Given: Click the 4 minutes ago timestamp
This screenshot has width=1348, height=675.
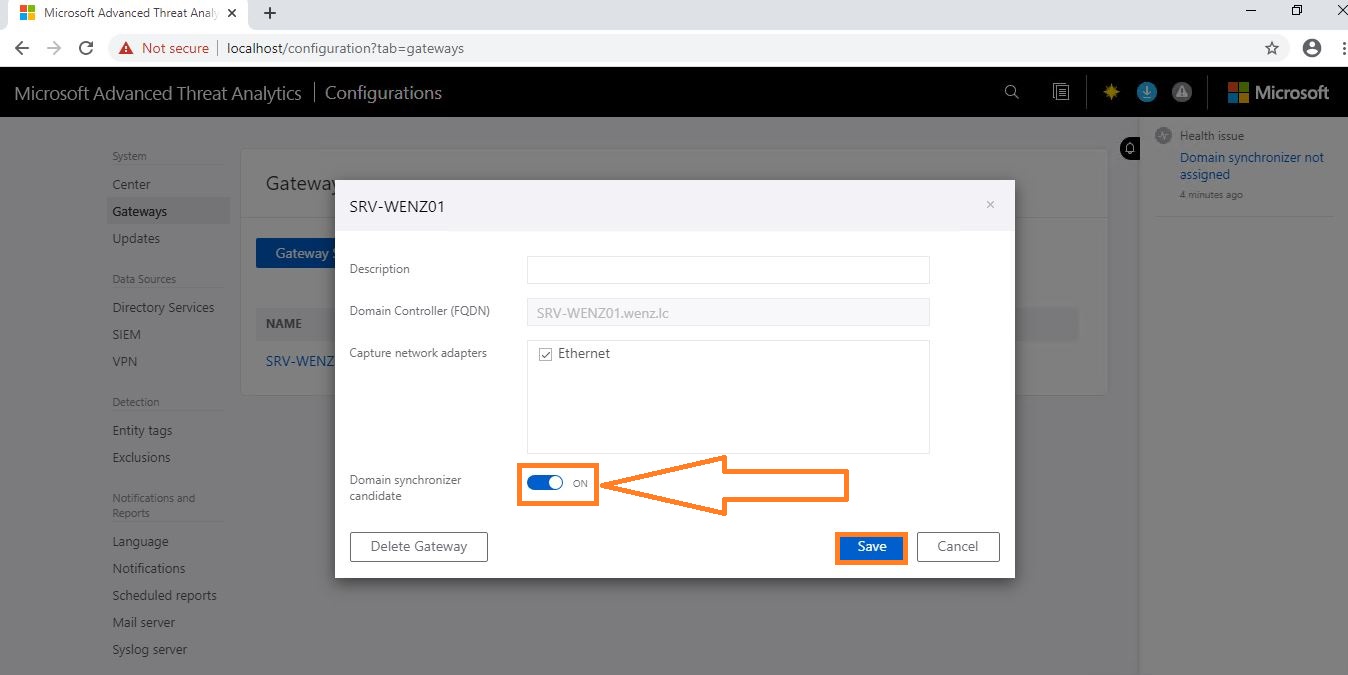Looking at the screenshot, I should pyautogui.click(x=1211, y=195).
